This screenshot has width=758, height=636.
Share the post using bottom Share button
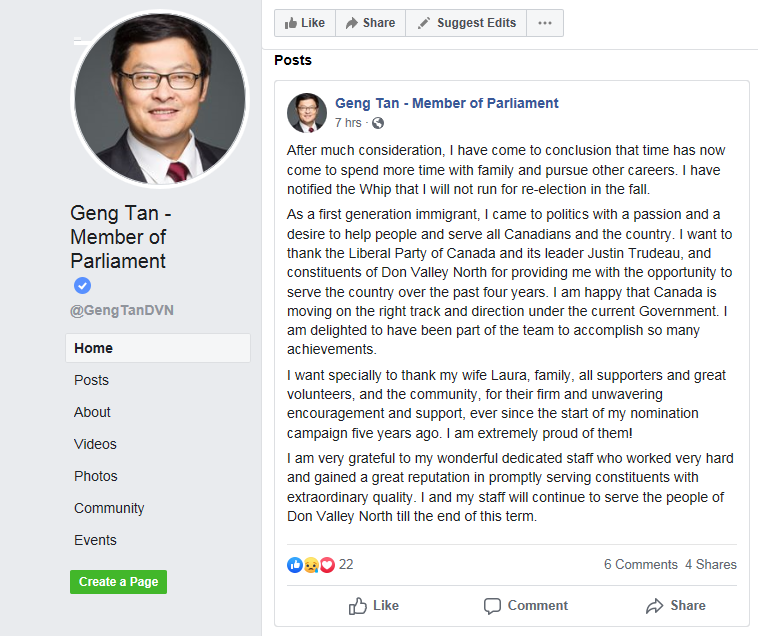pos(675,606)
